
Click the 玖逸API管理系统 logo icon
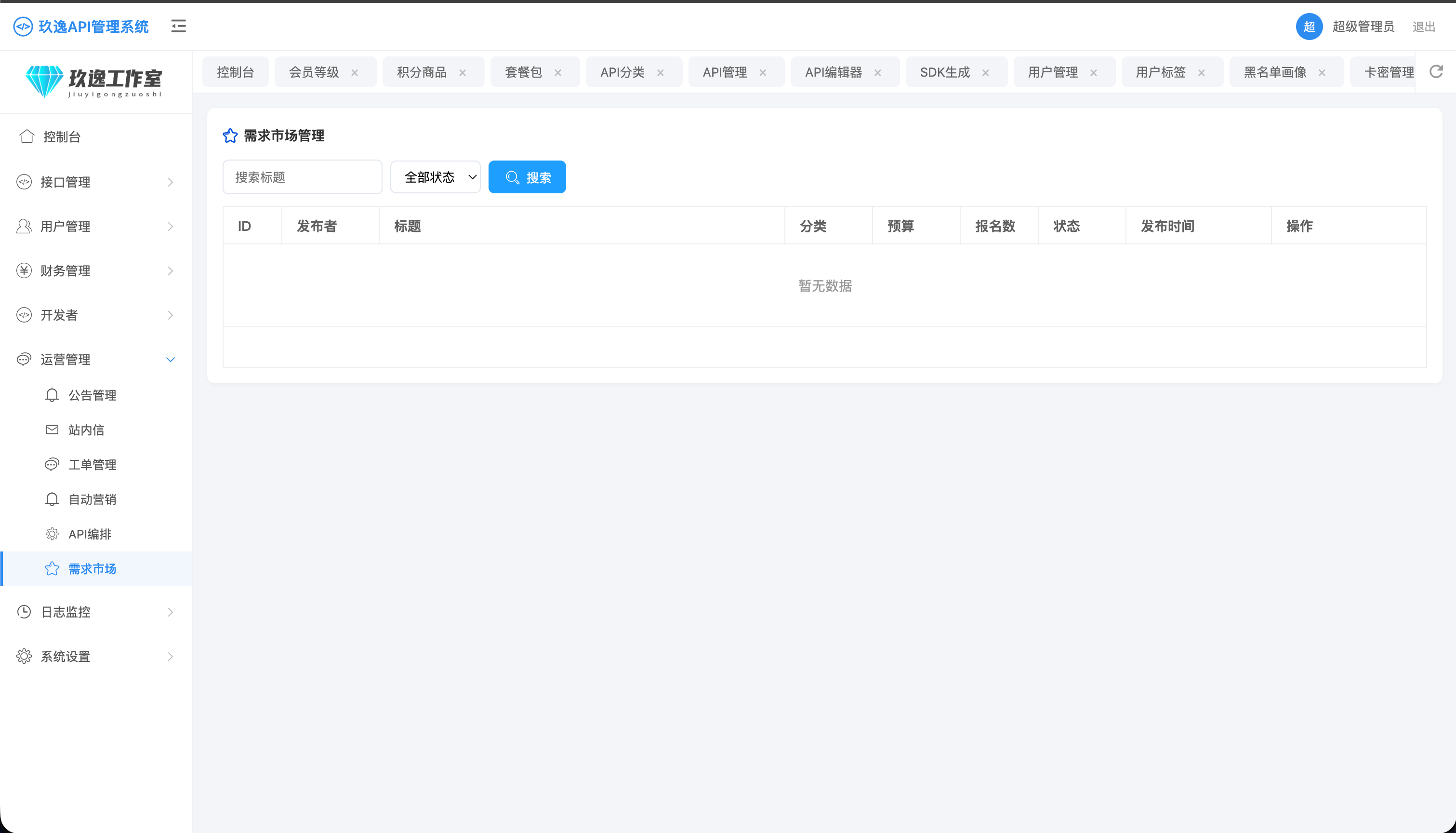23,27
